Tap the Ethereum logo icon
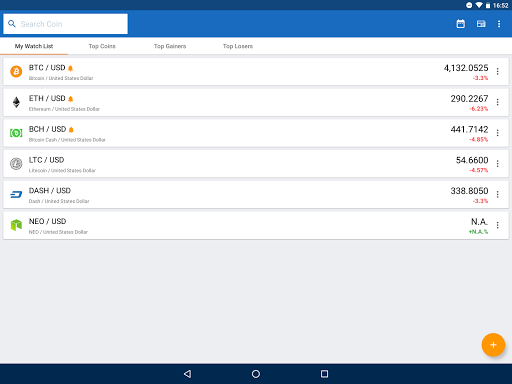This screenshot has height=384, width=512. (x=16, y=102)
